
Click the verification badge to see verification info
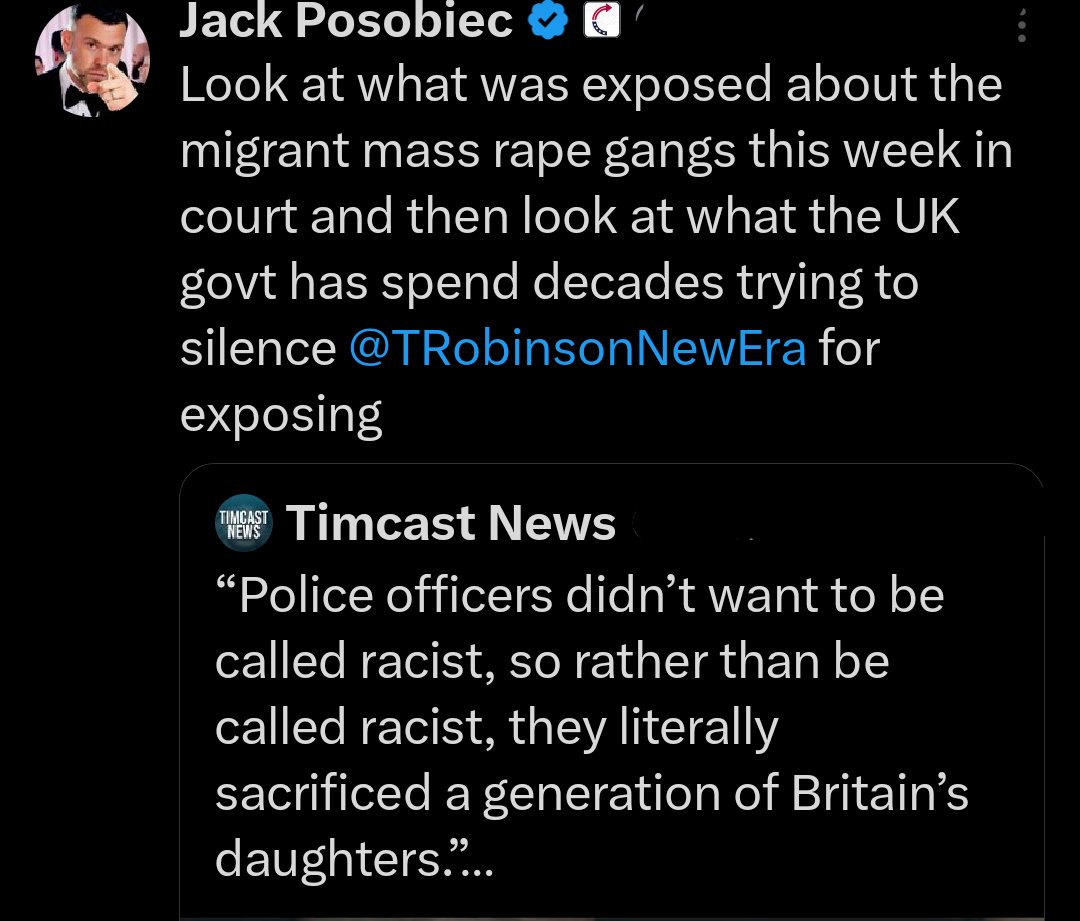546,18
